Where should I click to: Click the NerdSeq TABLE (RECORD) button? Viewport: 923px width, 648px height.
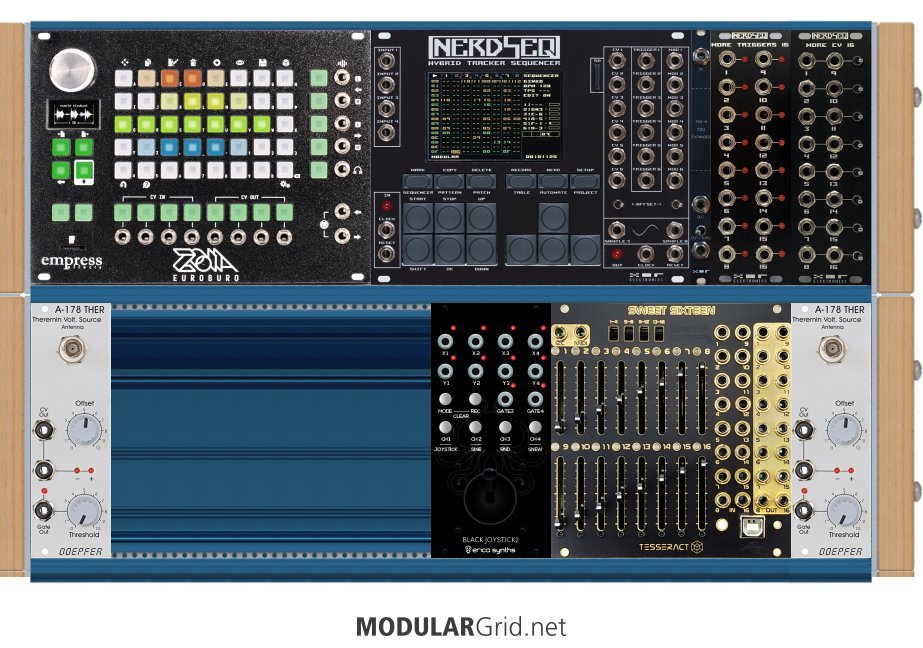[522, 181]
